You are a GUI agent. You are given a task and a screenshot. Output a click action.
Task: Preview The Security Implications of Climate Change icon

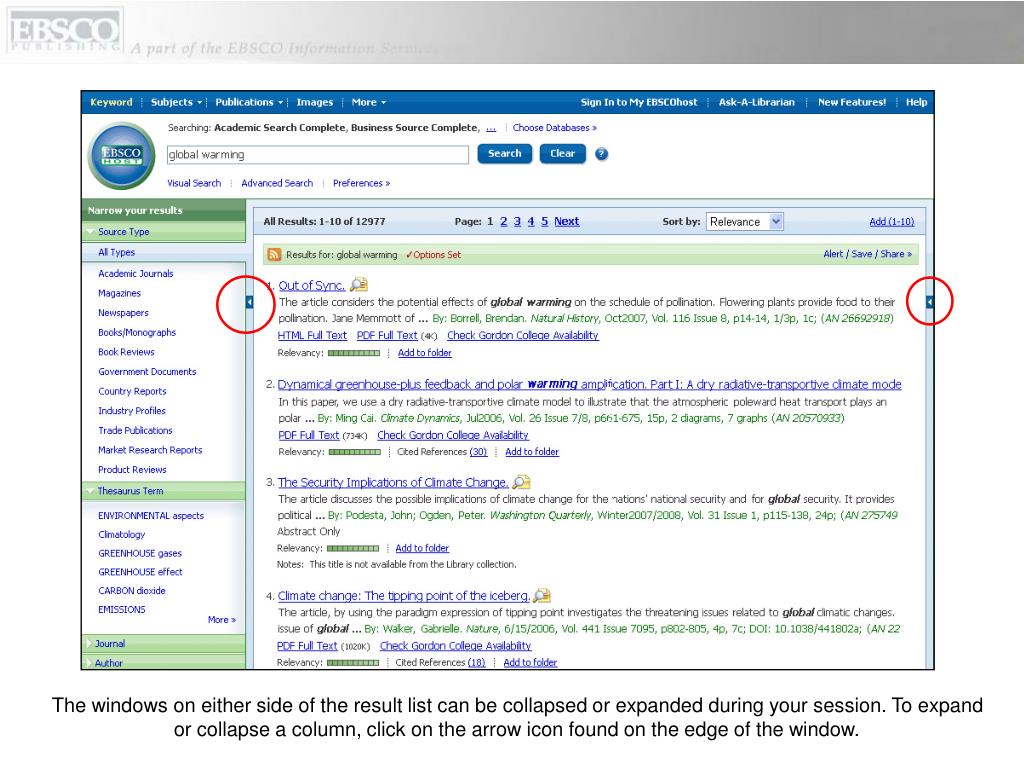pyautogui.click(x=521, y=482)
